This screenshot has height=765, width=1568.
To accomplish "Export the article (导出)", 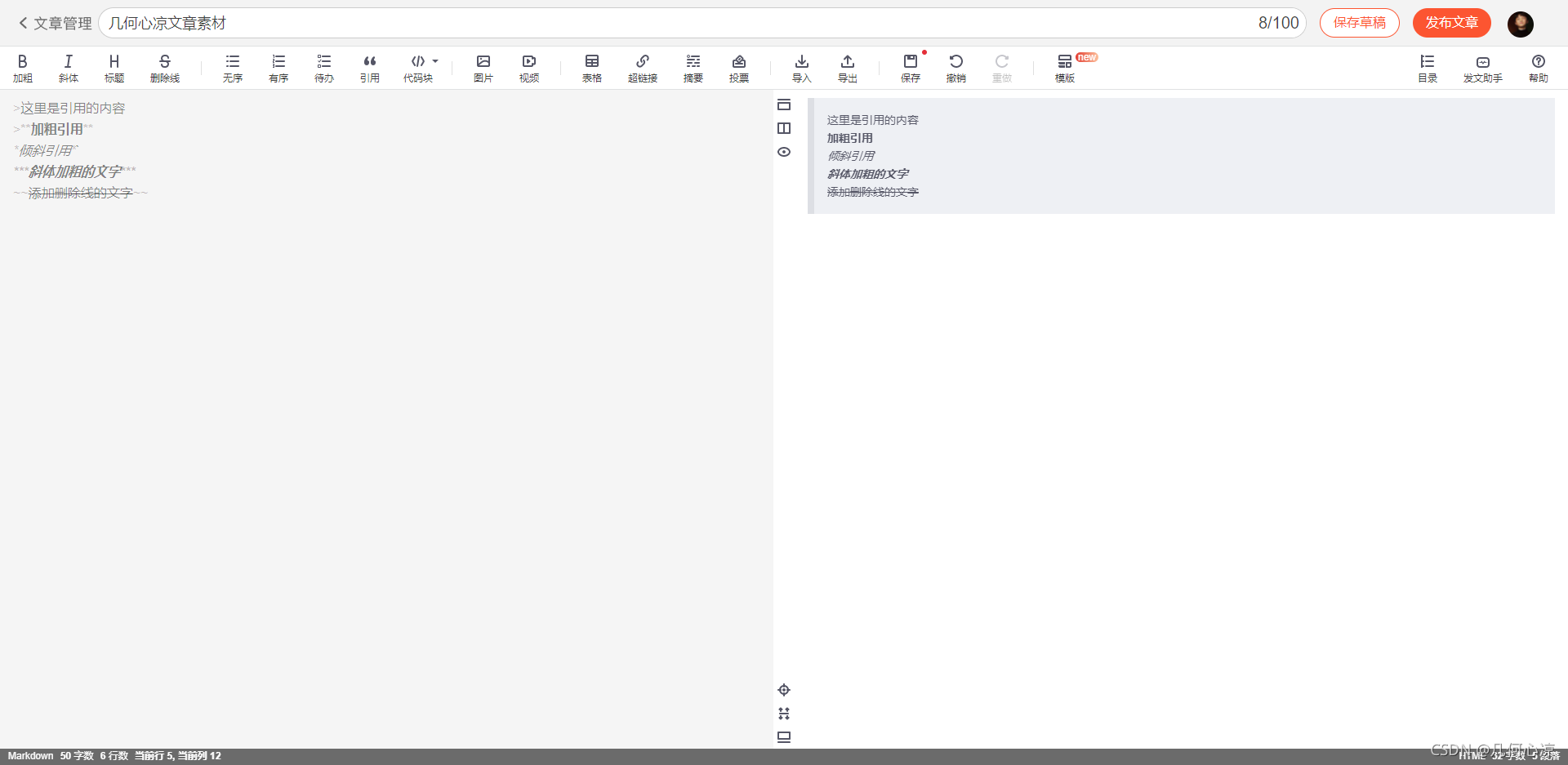I will (x=848, y=68).
